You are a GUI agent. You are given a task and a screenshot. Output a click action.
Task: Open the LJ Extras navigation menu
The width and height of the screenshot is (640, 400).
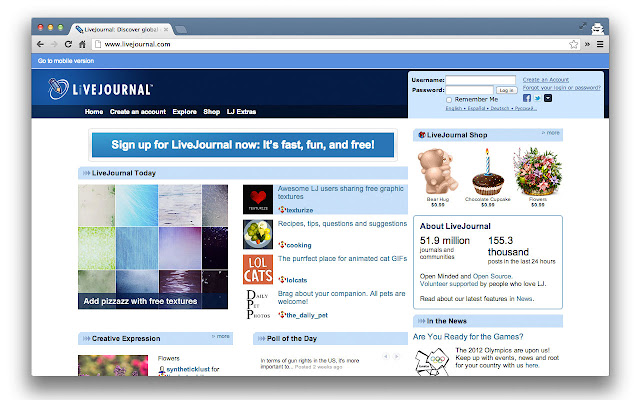(x=241, y=111)
